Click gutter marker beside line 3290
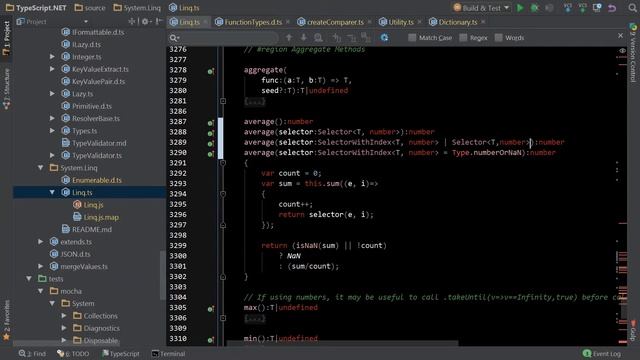This screenshot has width=640, height=360. tap(211, 153)
